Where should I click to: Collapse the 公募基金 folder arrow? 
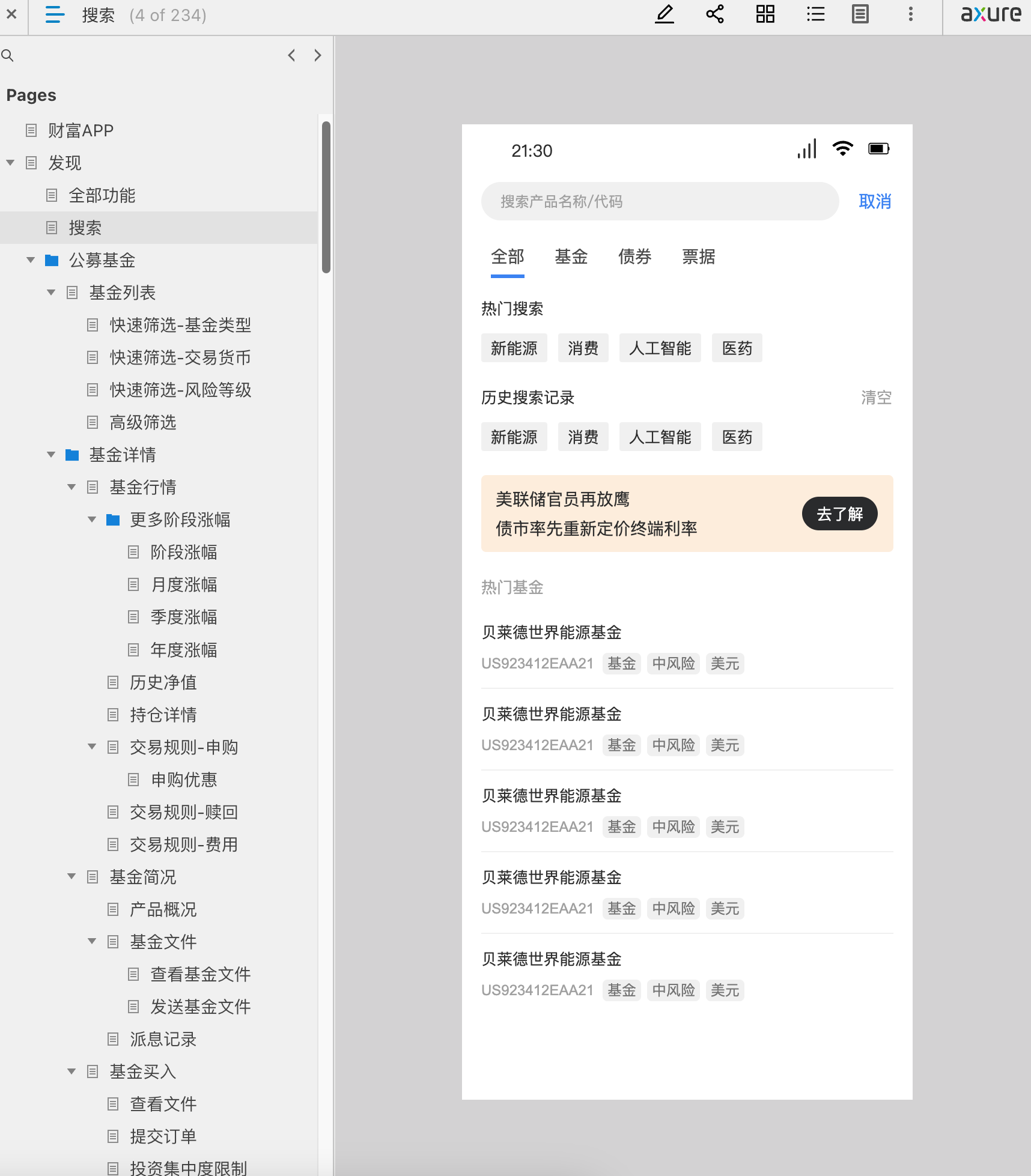point(31,260)
